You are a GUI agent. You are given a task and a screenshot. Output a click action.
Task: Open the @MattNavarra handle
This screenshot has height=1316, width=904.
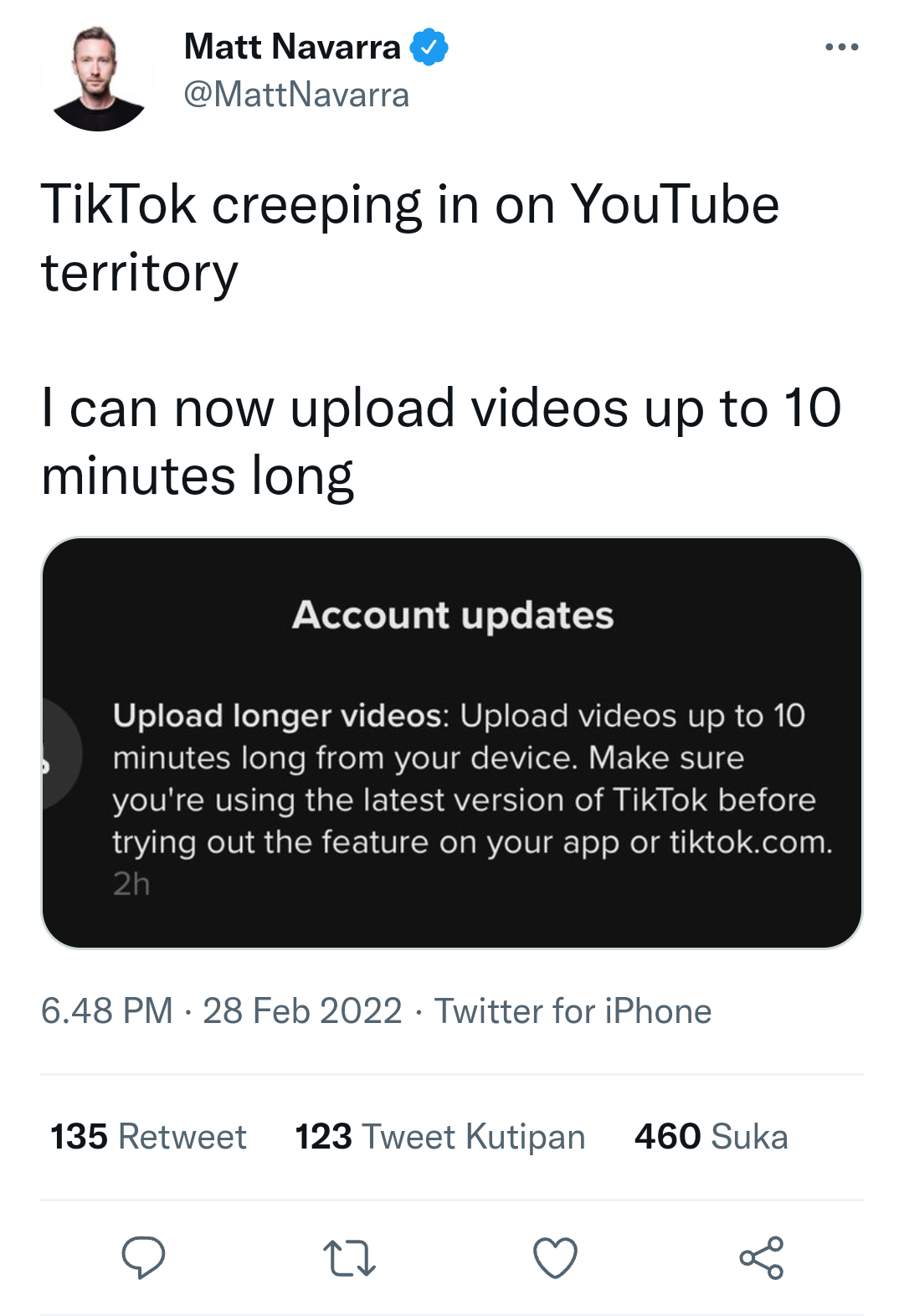point(296,95)
